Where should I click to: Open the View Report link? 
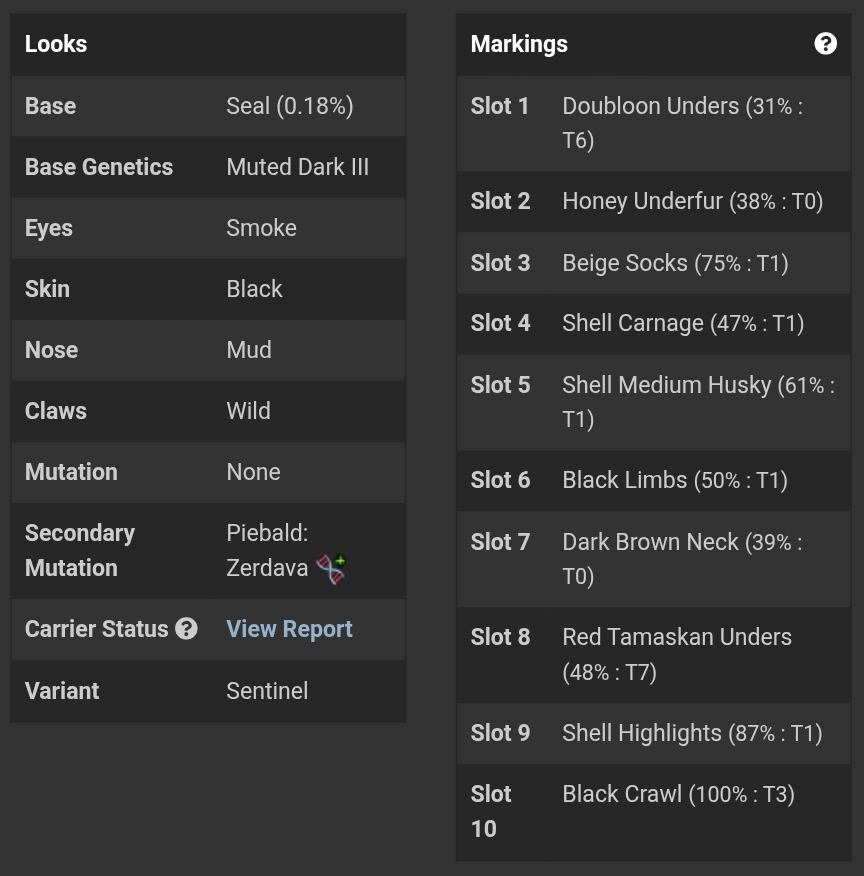pos(289,629)
